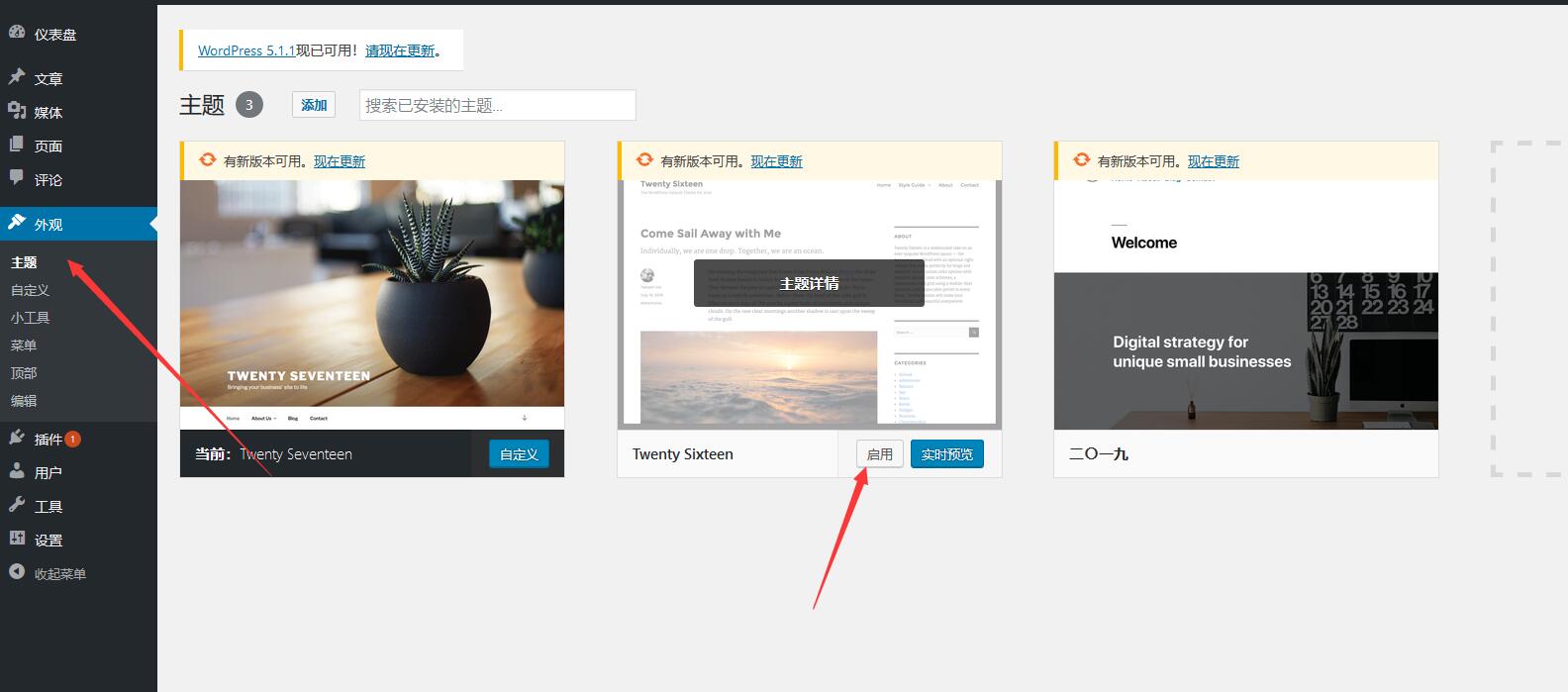The image size is (1568, 692).
Task: Click the WordPress 5.1.1 link
Action: coord(246,50)
